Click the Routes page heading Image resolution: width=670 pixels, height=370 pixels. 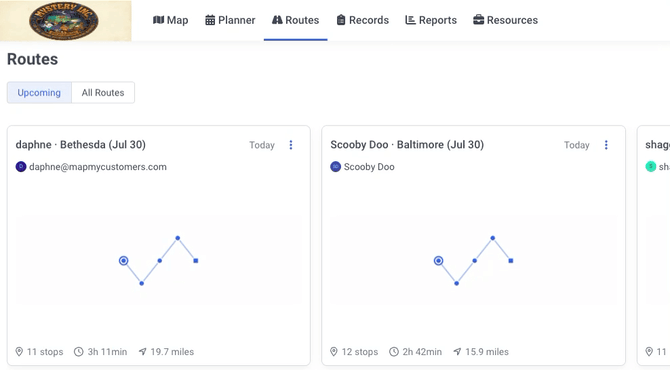[32, 59]
